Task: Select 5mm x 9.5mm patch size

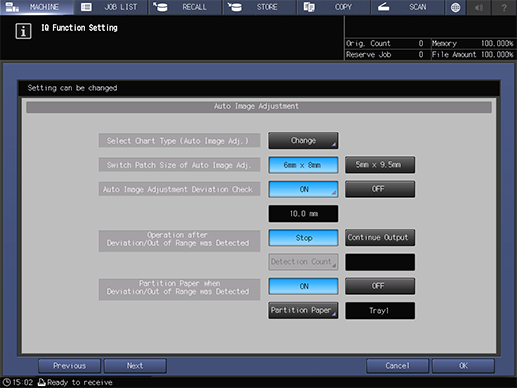Action: pos(380,165)
